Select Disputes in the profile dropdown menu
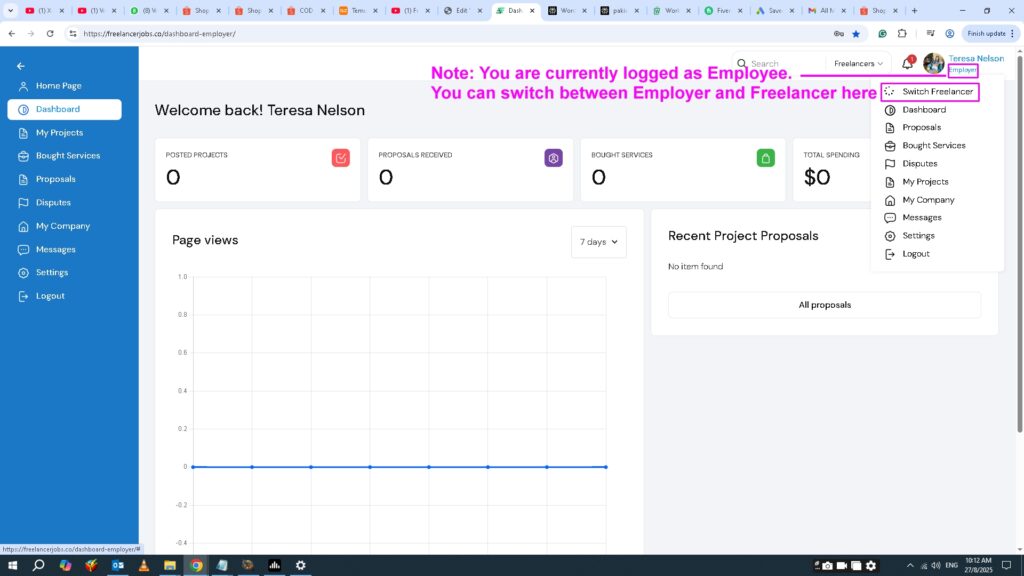 919,164
